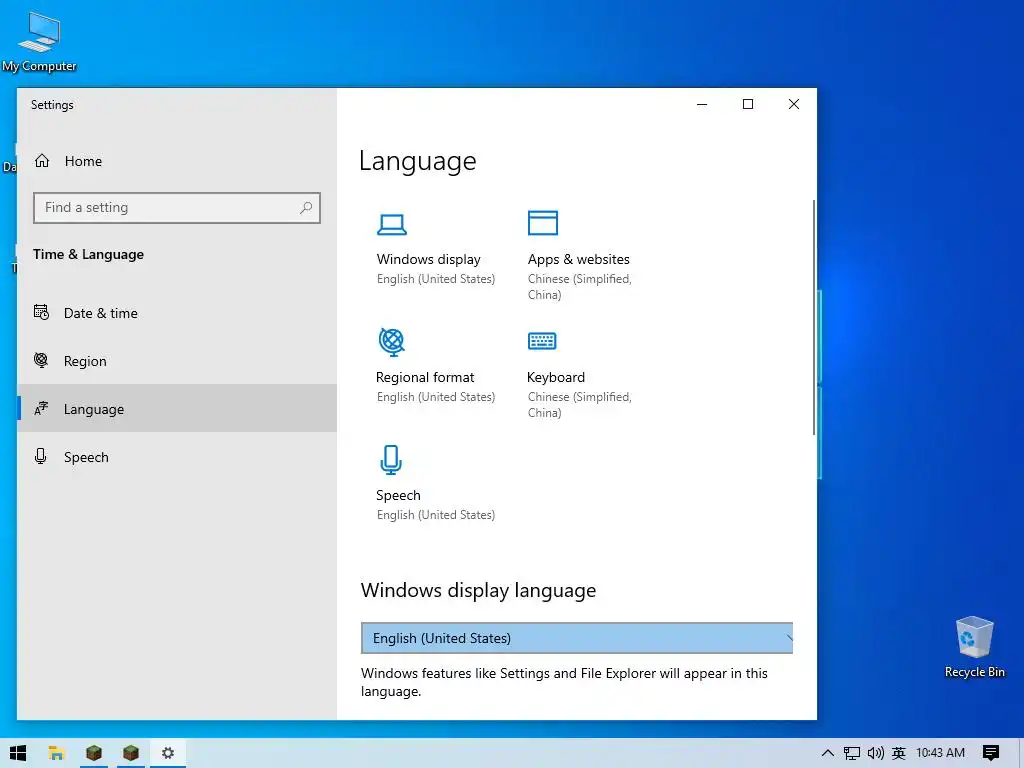Click English (United States) under Speech tile
The image size is (1024, 768).
[x=436, y=515]
